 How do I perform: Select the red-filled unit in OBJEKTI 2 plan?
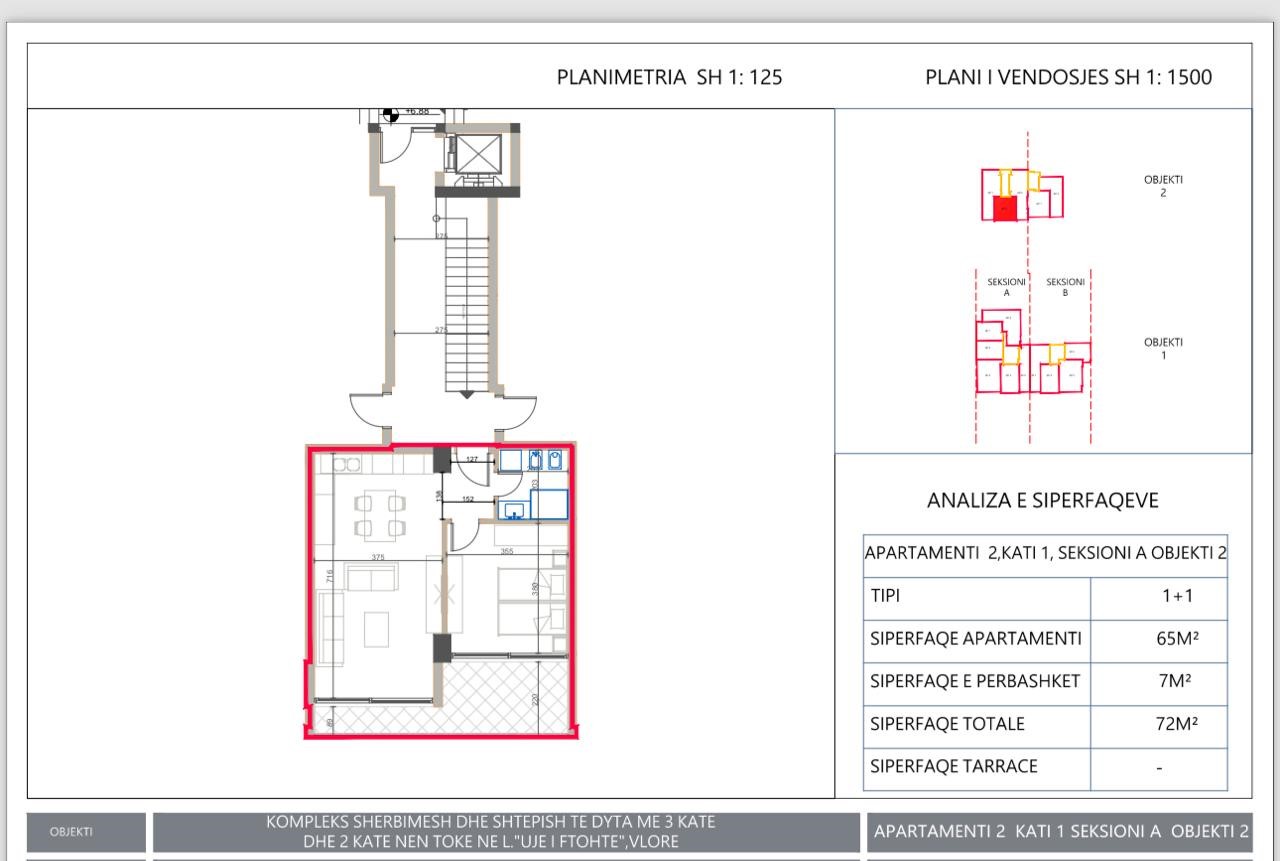coord(1003,210)
